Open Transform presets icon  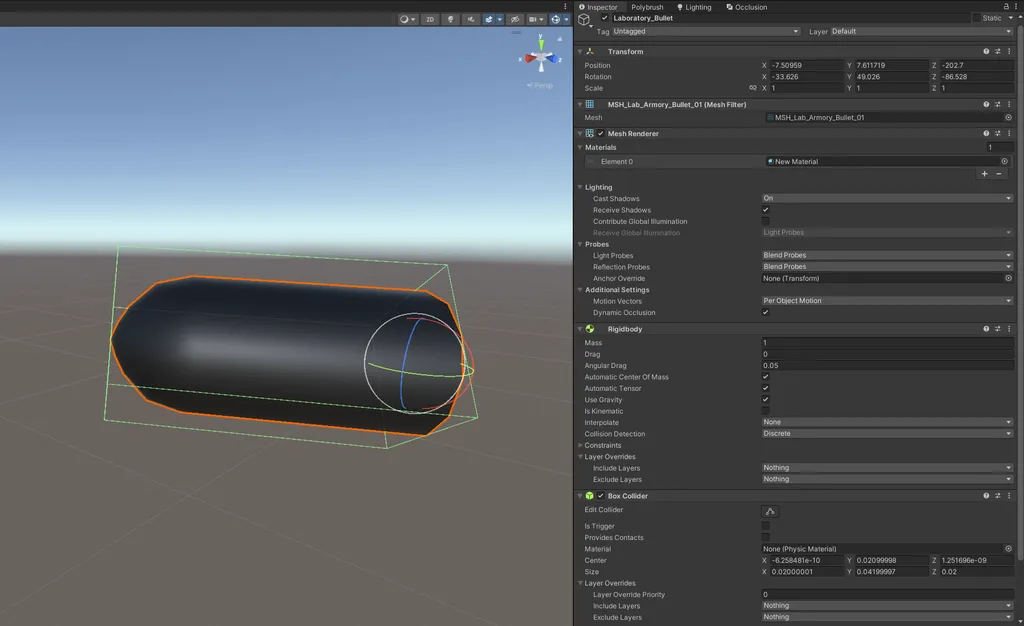[x=997, y=51]
